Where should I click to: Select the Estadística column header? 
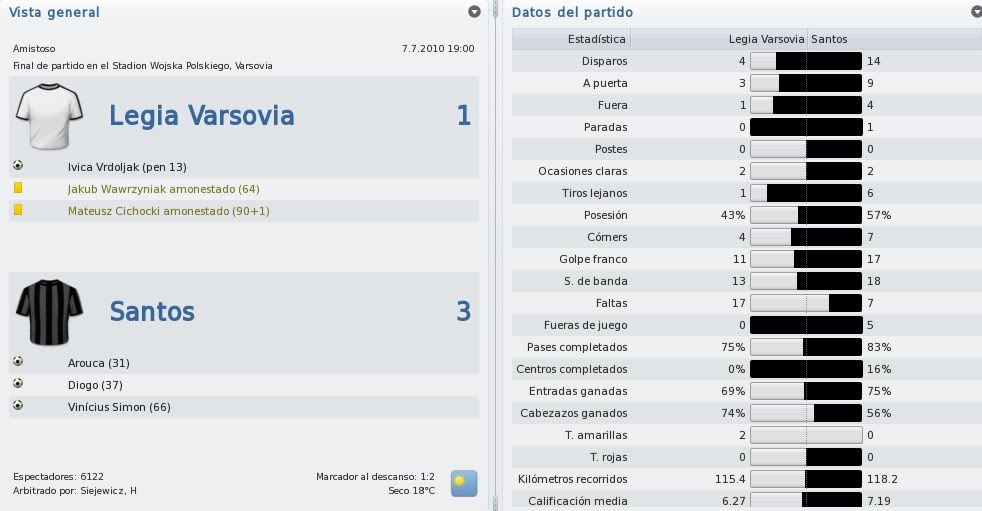coord(596,39)
